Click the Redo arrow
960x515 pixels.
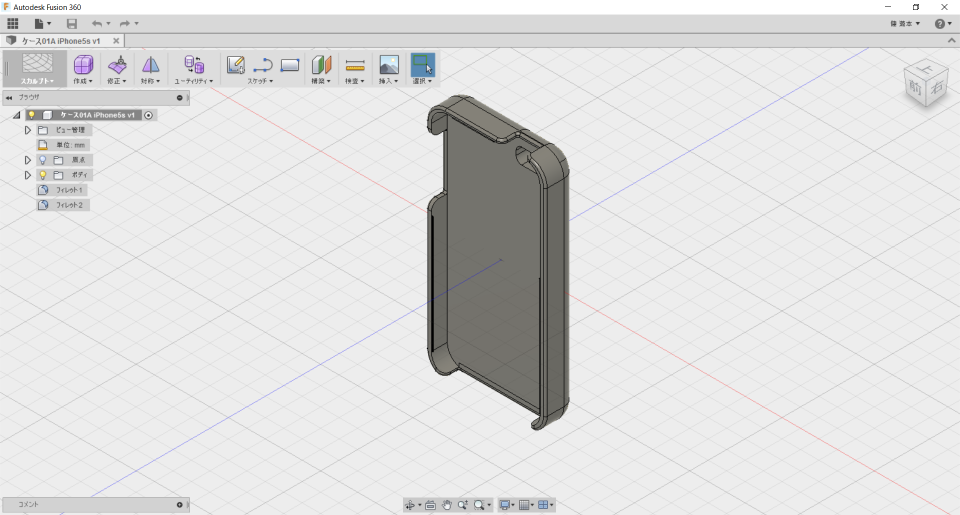pos(125,24)
